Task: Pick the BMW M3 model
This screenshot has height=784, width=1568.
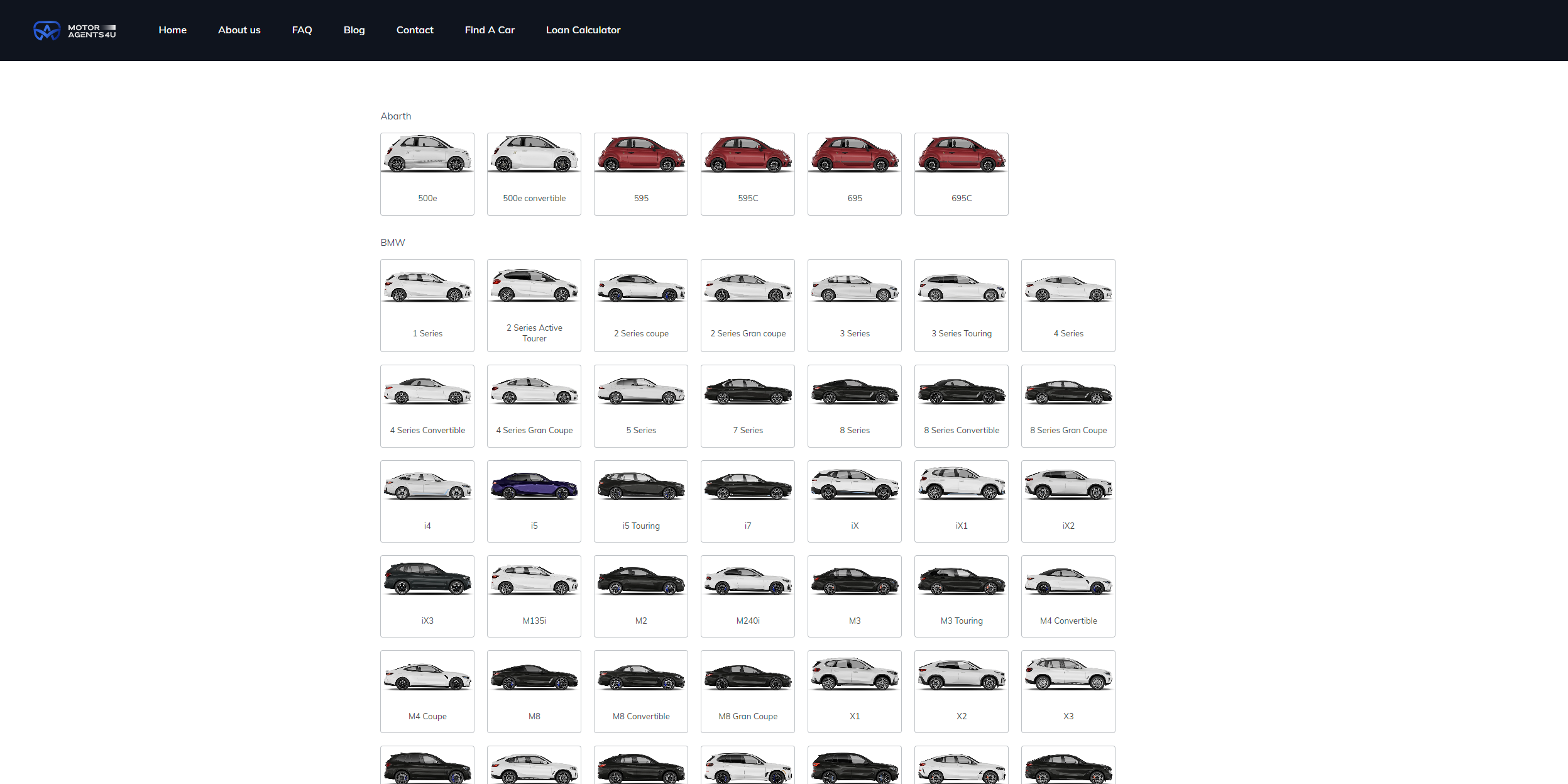Action: [855, 596]
